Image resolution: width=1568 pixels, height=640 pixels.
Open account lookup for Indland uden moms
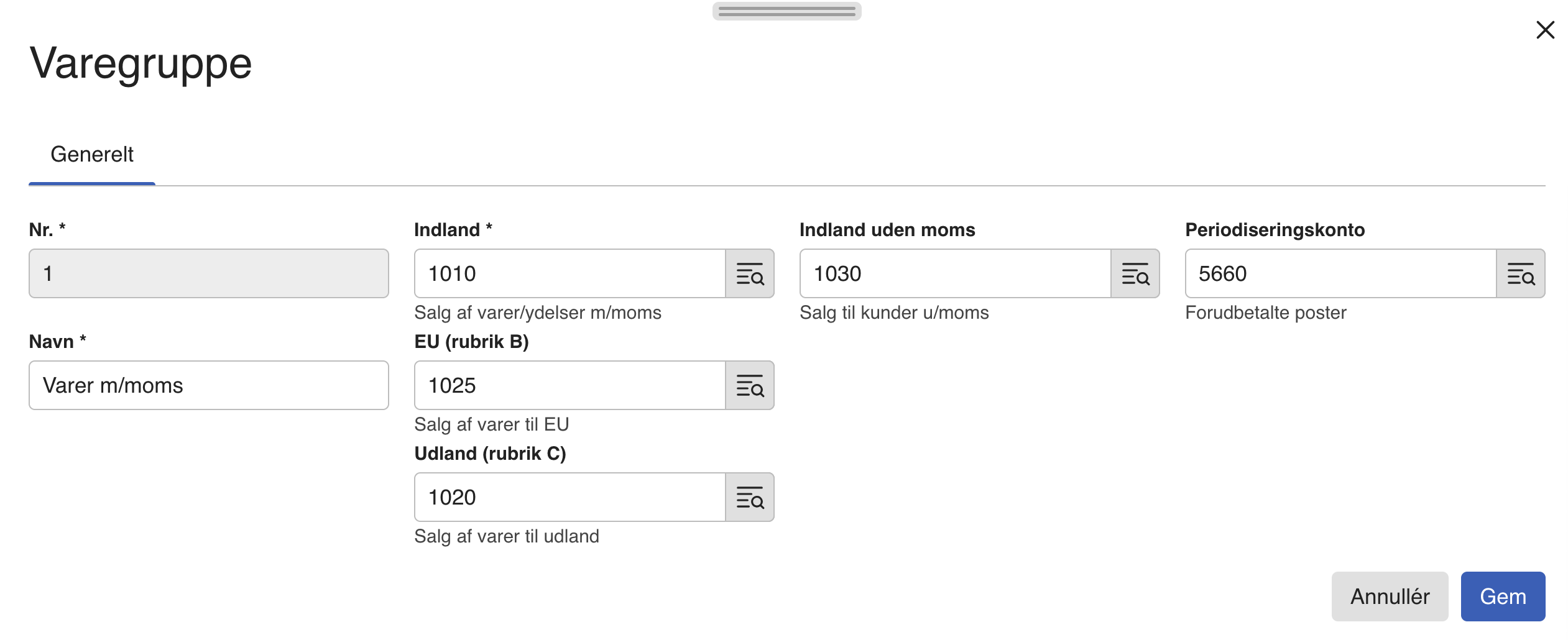[1135, 273]
